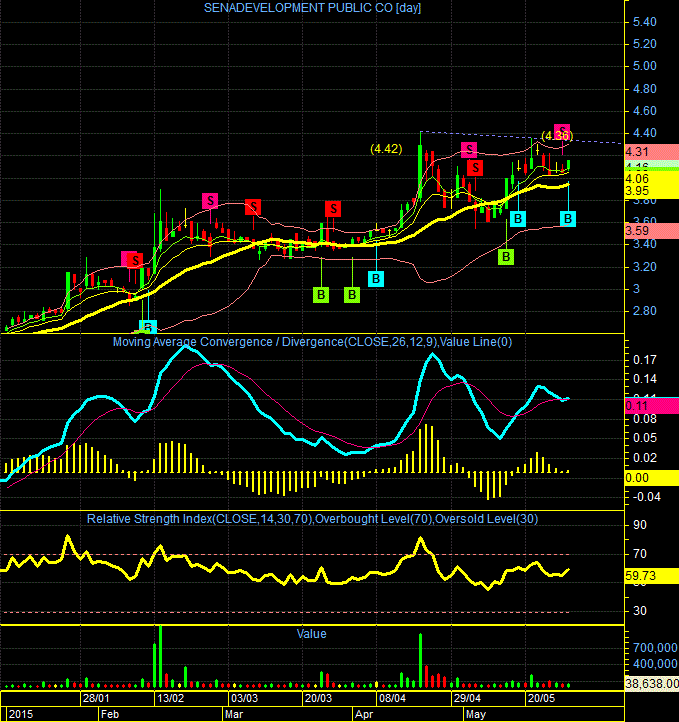
Task: Click the red S sell marker in early March
Action: pyautogui.click(x=253, y=207)
